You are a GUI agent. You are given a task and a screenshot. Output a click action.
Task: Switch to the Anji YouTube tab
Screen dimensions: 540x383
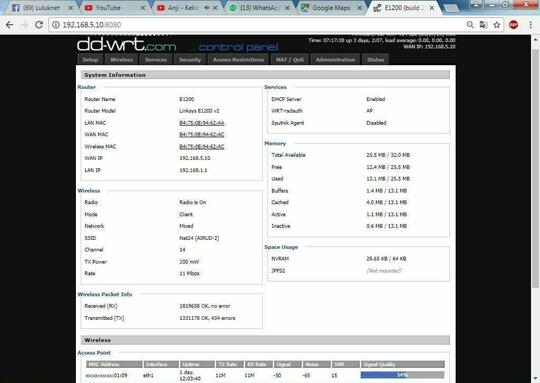[x=183, y=8]
